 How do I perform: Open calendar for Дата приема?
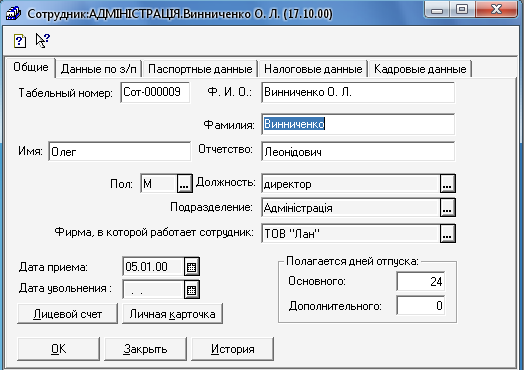(191, 266)
